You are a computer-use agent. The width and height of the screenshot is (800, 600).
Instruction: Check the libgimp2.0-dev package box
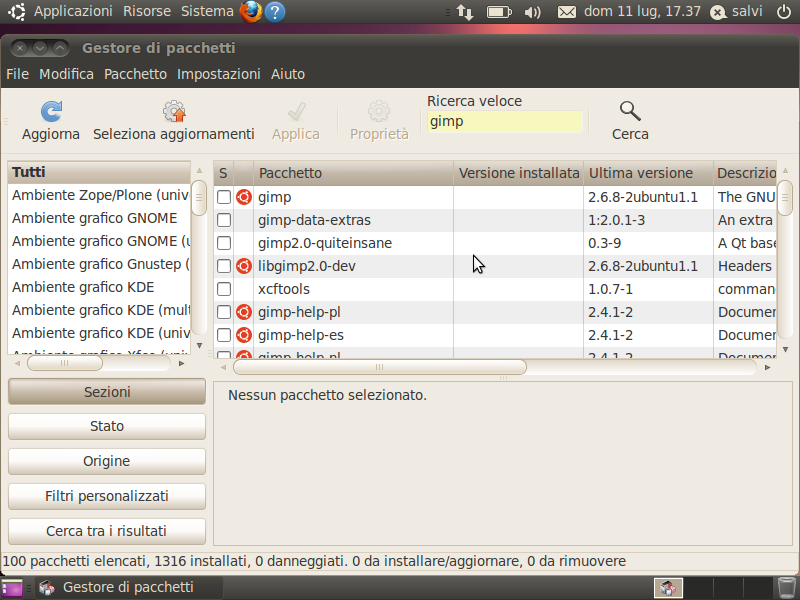coord(224,266)
